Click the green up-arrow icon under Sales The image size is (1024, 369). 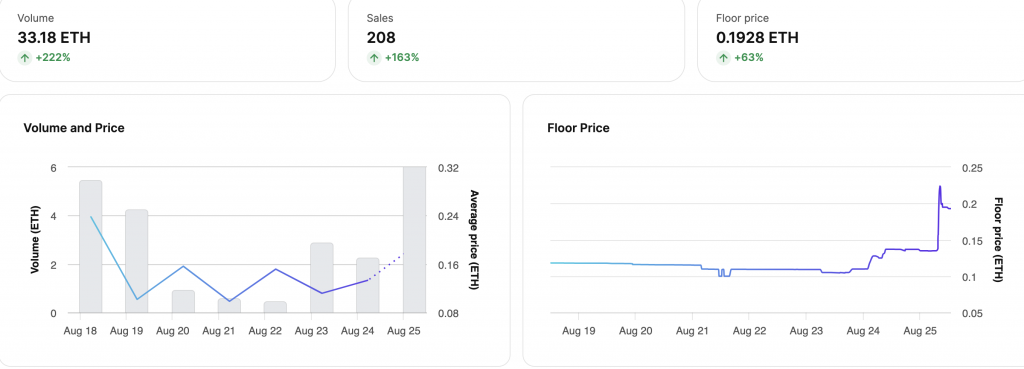coord(374,57)
